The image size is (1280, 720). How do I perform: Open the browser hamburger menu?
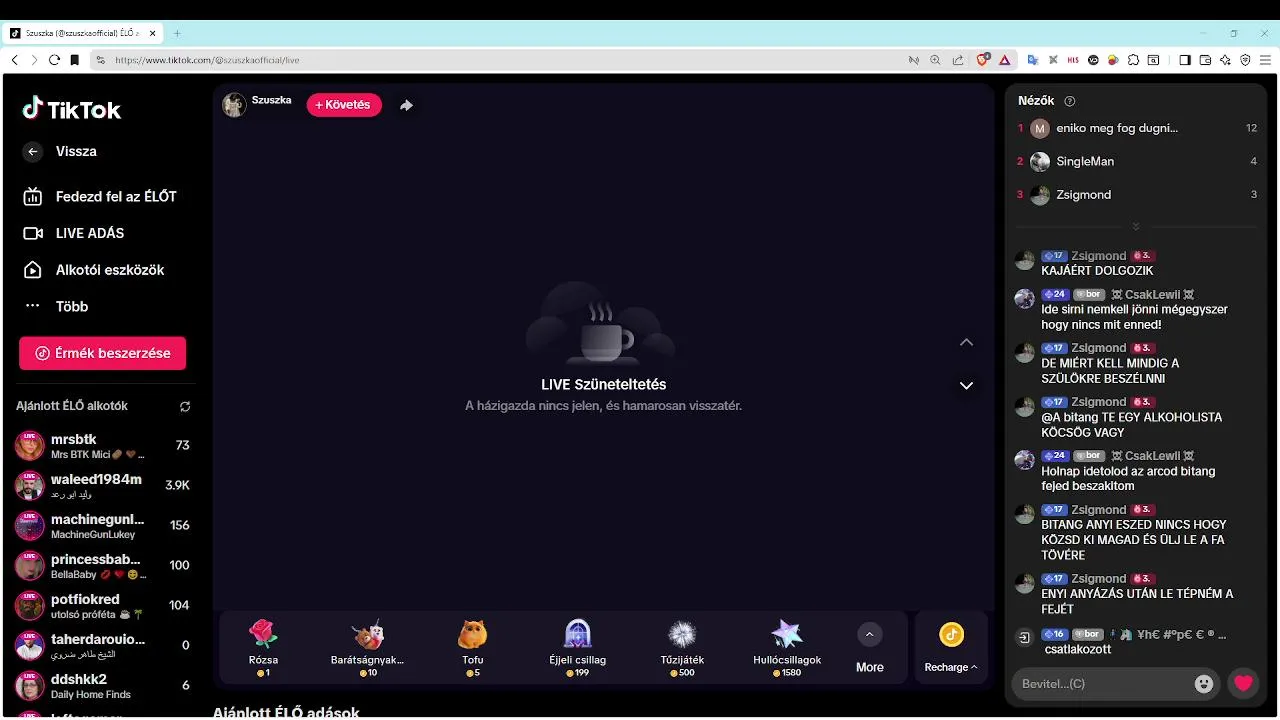(1265, 60)
